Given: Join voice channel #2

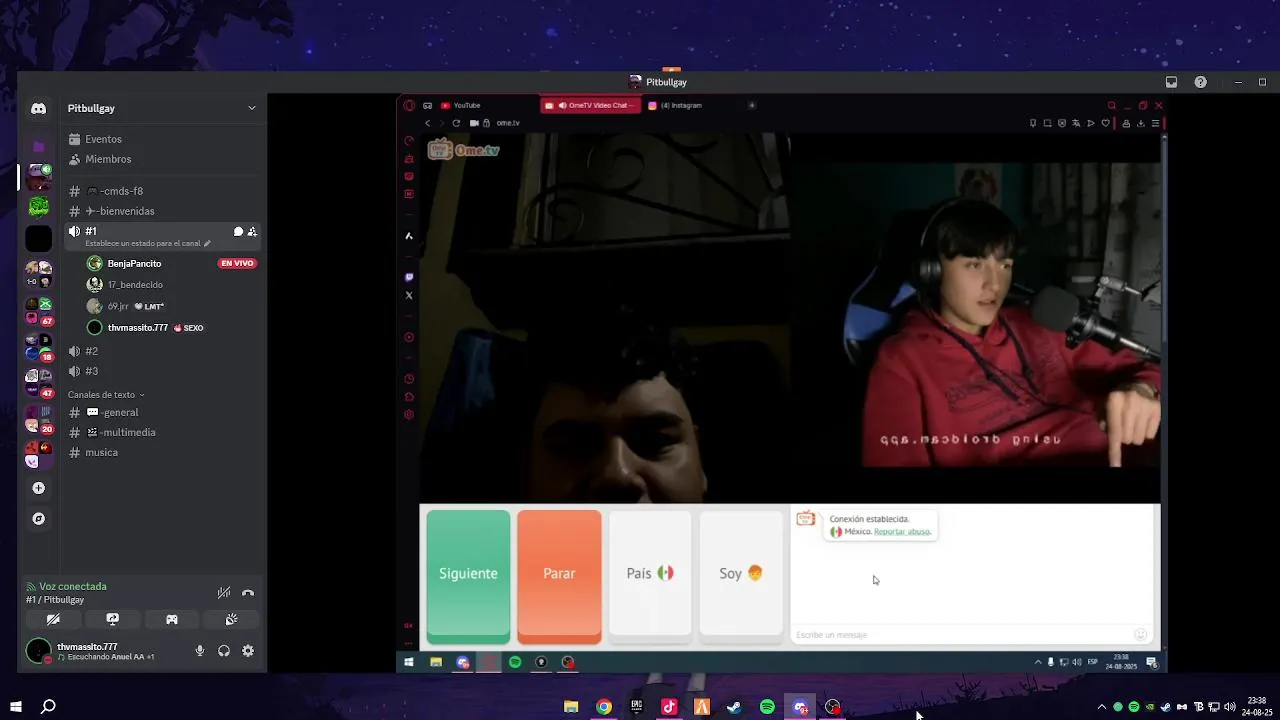Looking at the screenshot, I should coord(162,351).
